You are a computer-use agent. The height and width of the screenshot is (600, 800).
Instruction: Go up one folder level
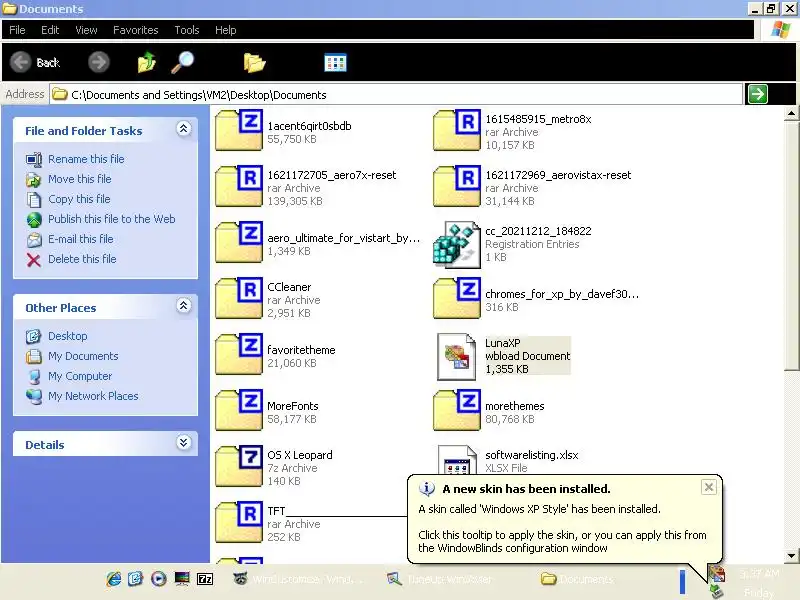(147, 62)
